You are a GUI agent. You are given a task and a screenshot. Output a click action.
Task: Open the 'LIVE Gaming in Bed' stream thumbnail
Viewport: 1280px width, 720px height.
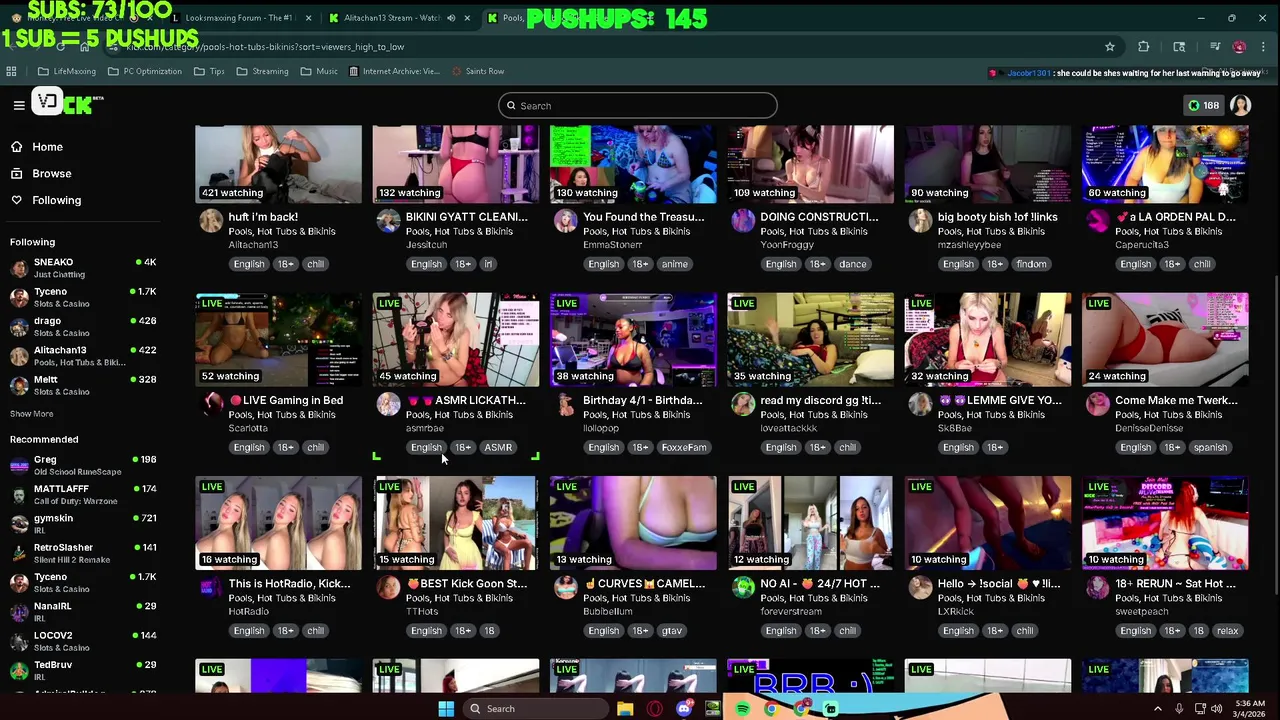tap(278, 339)
